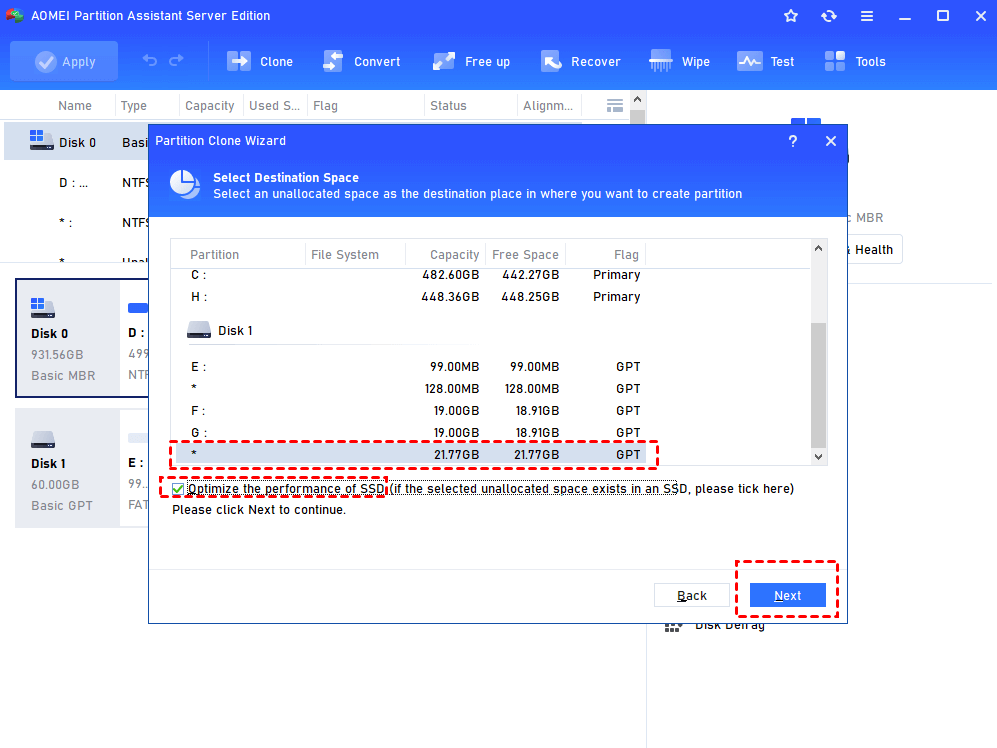Click the AOMEI app logo icon

coord(15,15)
